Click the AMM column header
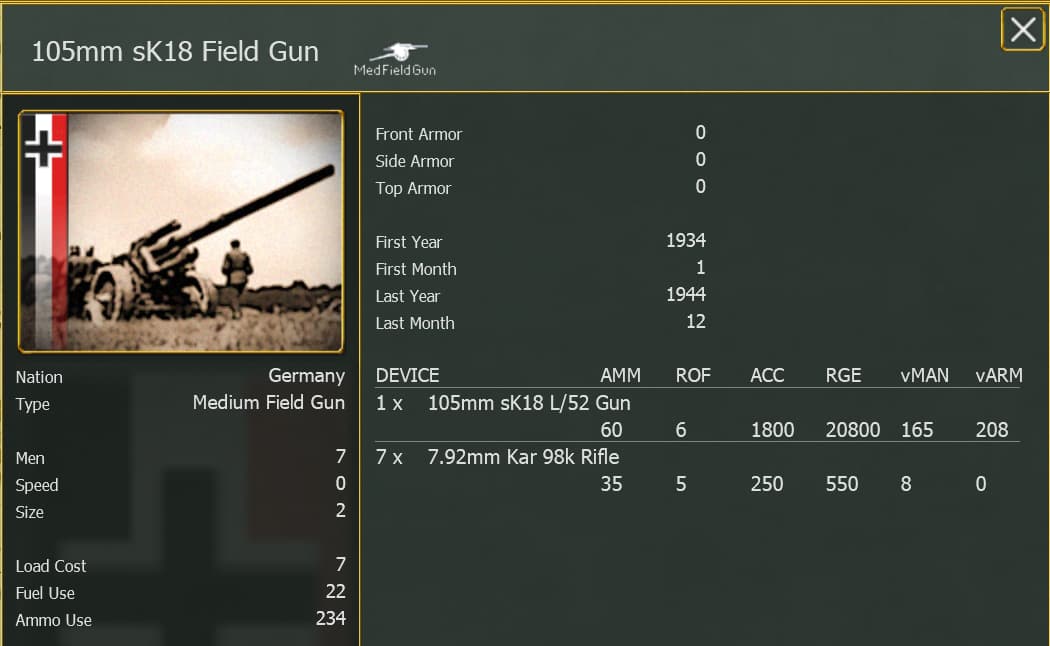Screen dimensions: 1050x646 (620, 376)
